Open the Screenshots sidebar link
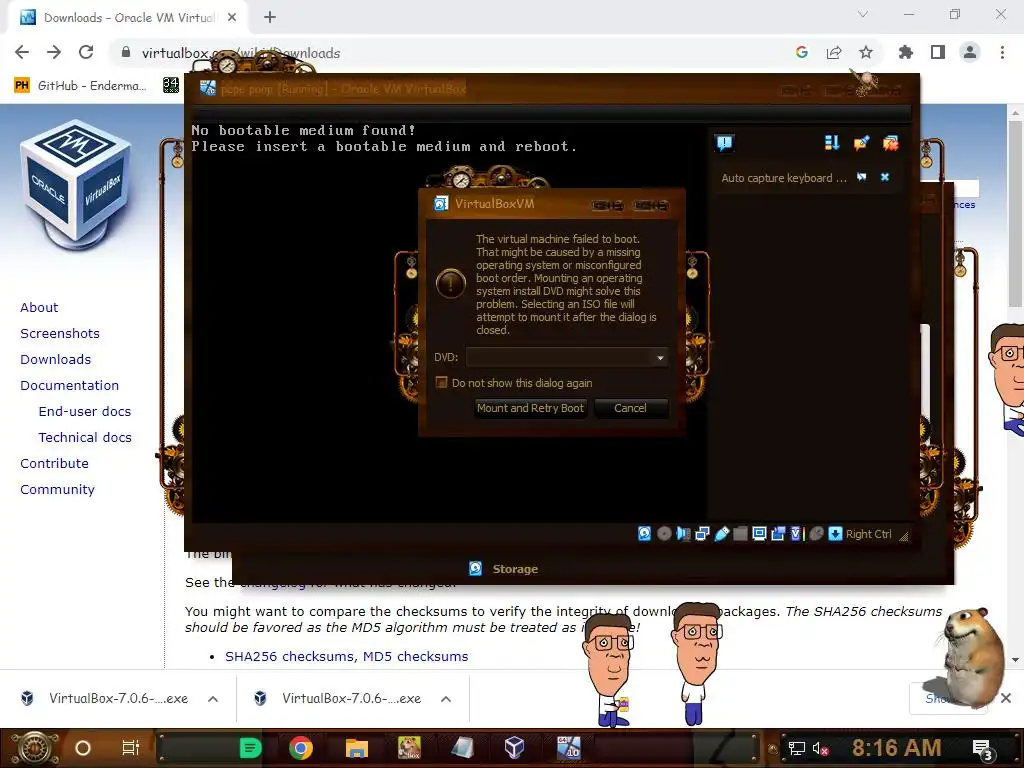 [60, 334]
